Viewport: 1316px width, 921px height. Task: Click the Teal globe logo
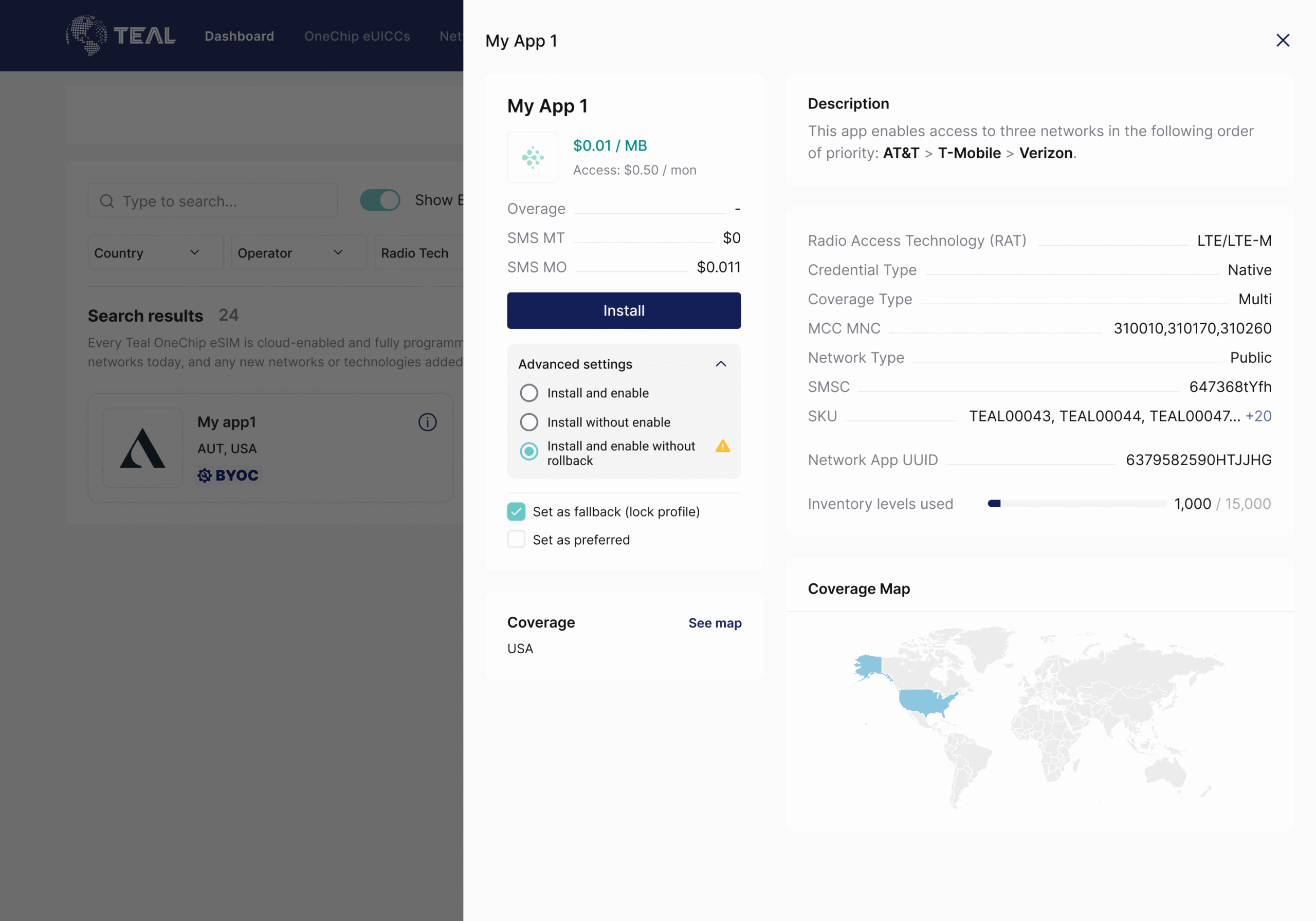(86, 35)
